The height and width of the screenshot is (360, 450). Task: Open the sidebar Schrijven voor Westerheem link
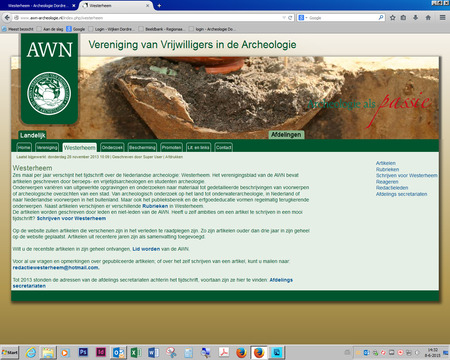click(x=407, y=175)
